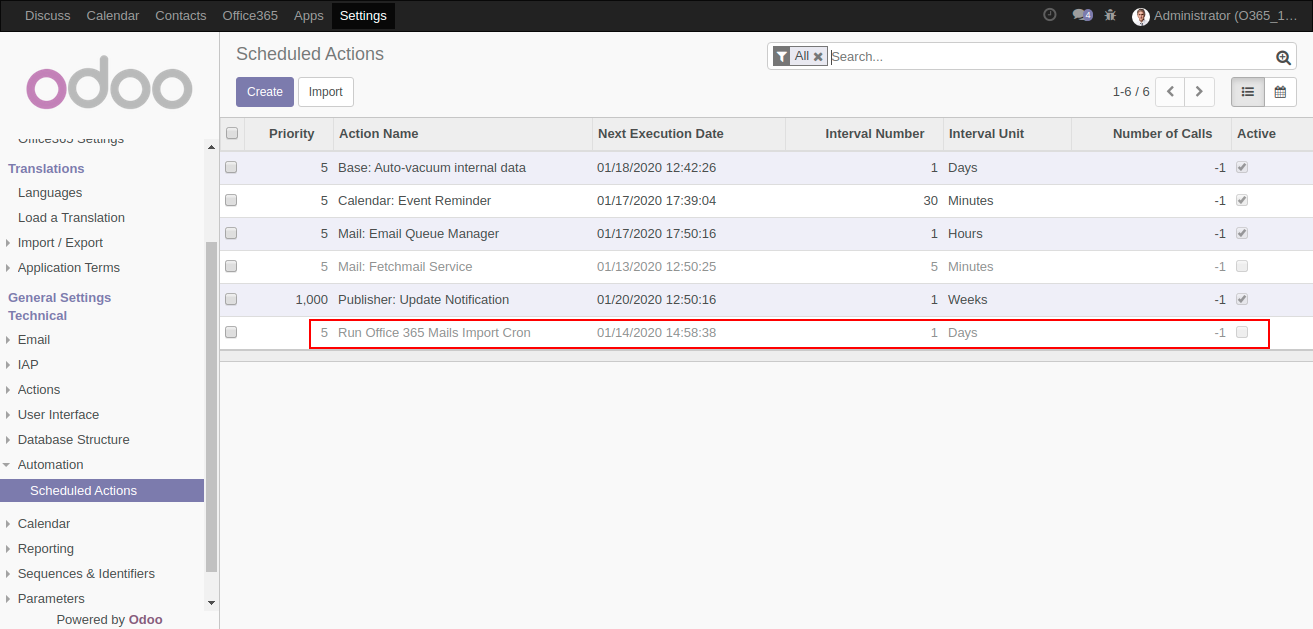Expand the Reporting section
Screen dimensions: 1313x629
[x=46, y=548]
